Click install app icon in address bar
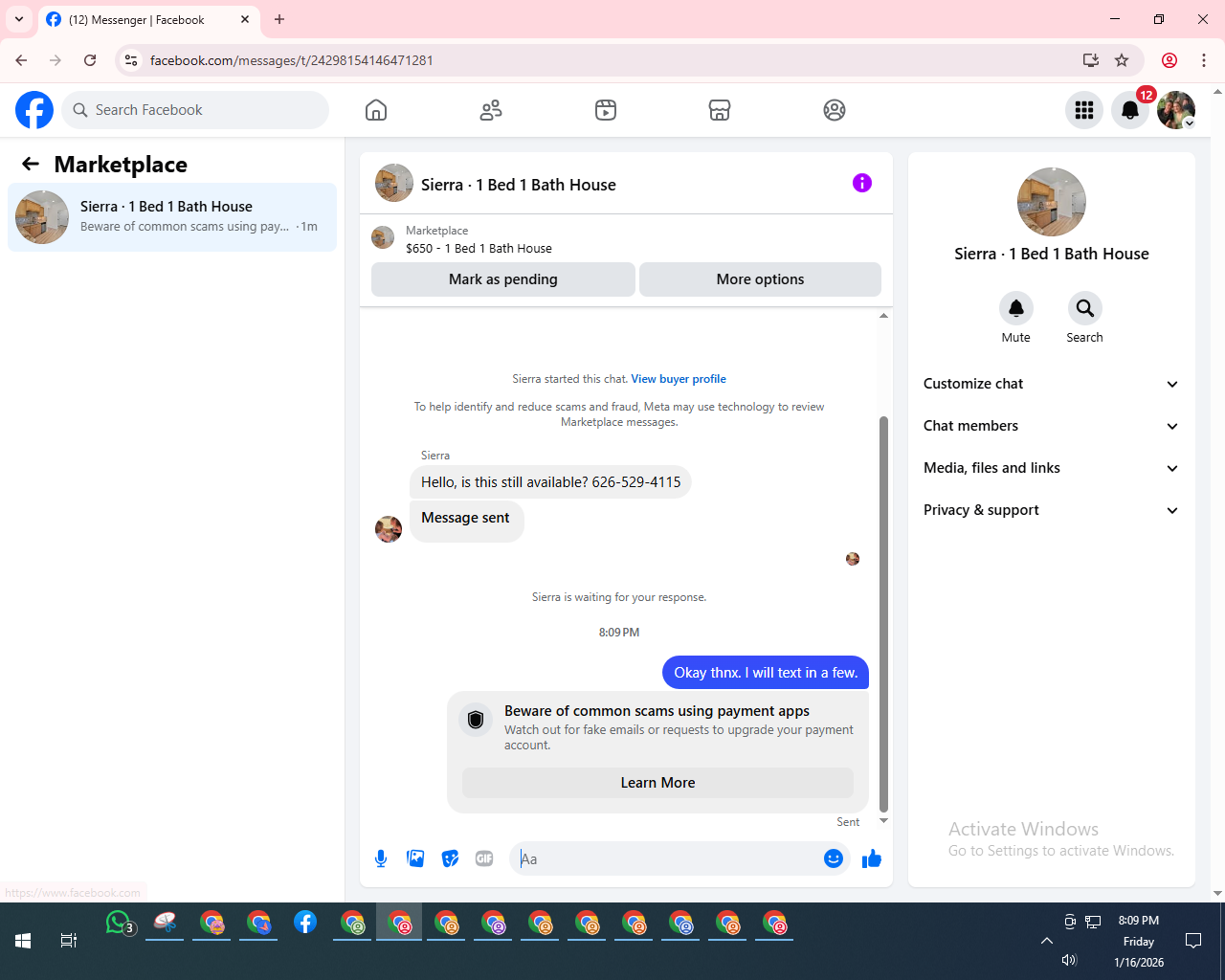The height and width of the screenshot is (980, 1225). (x=1090, y=60)
